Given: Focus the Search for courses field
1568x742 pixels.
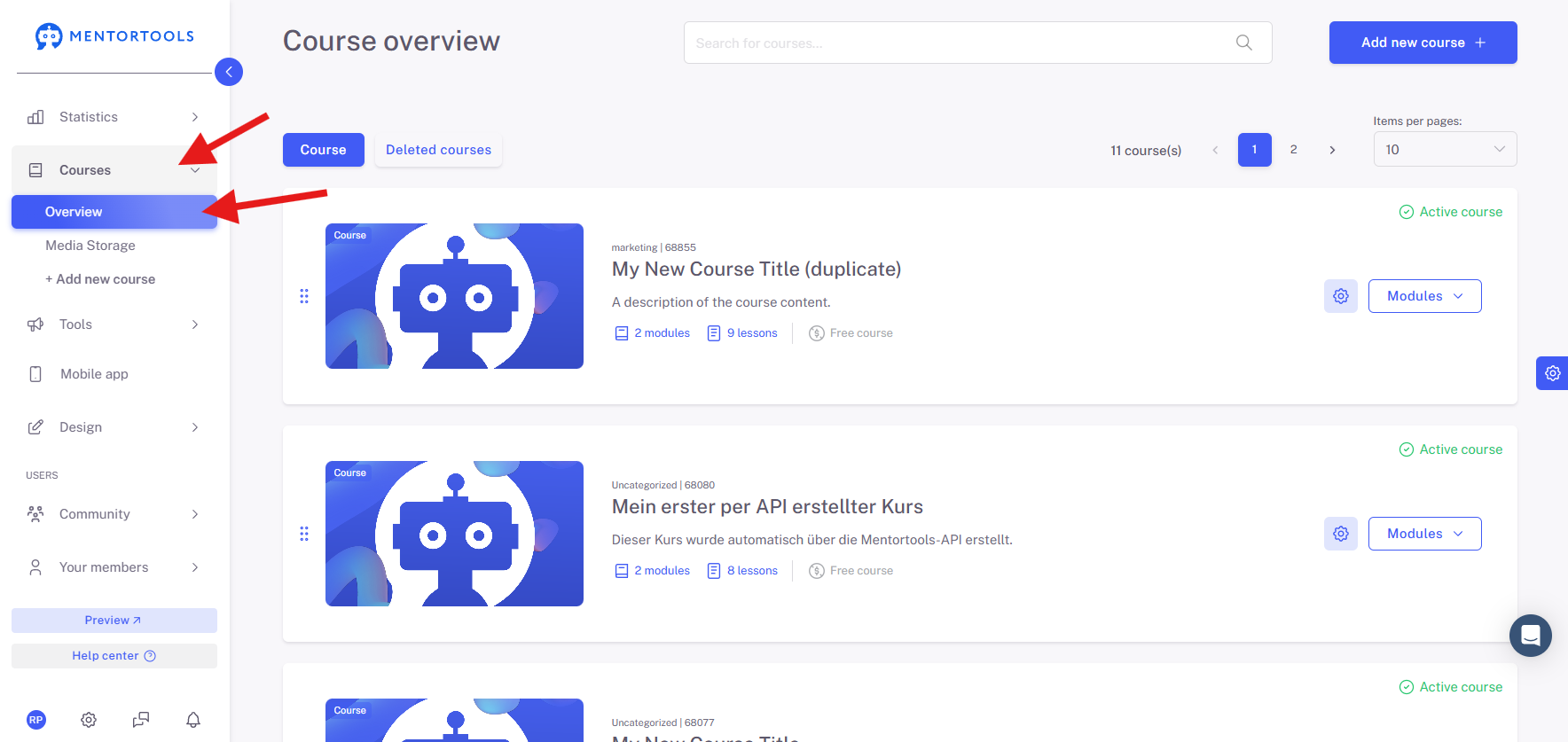Looking at the screenshot, I should coord(977,43).
